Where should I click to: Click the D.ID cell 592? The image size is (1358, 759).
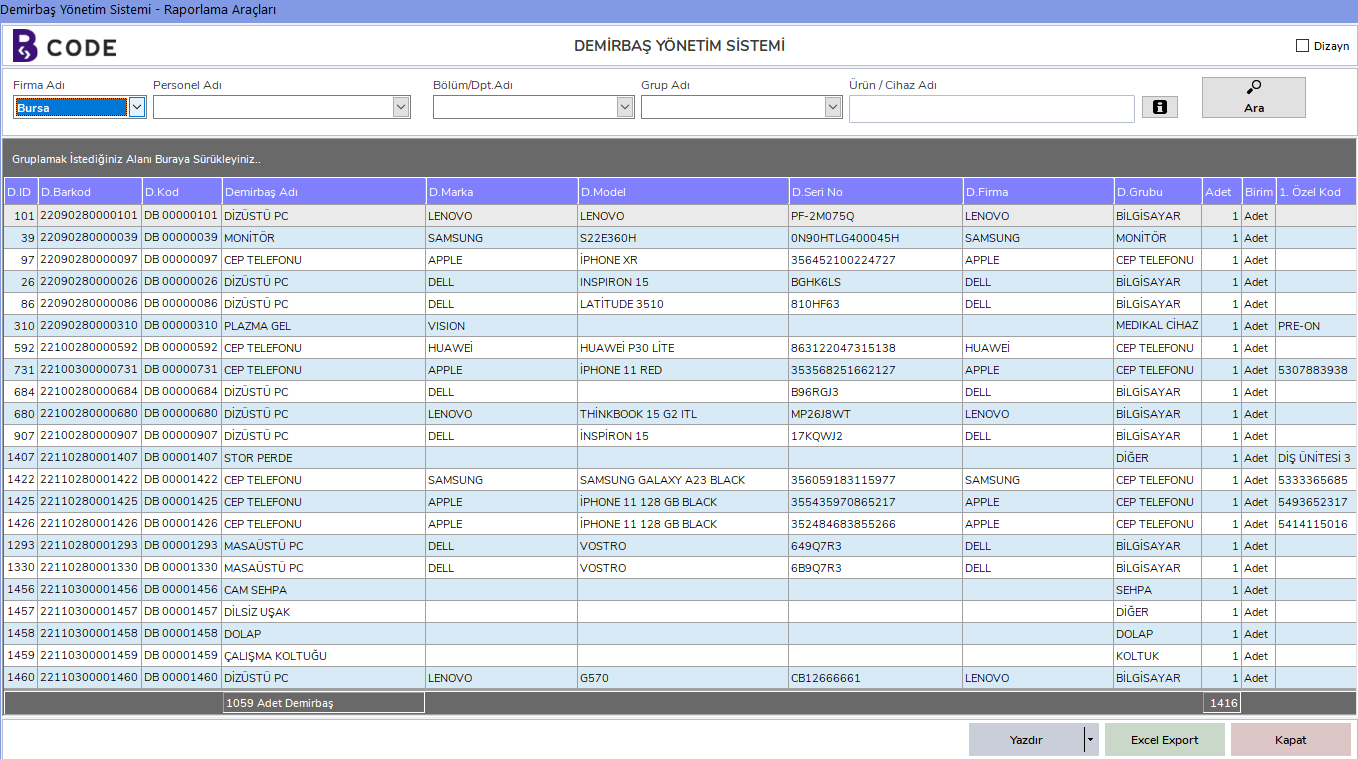pos(20,348)
